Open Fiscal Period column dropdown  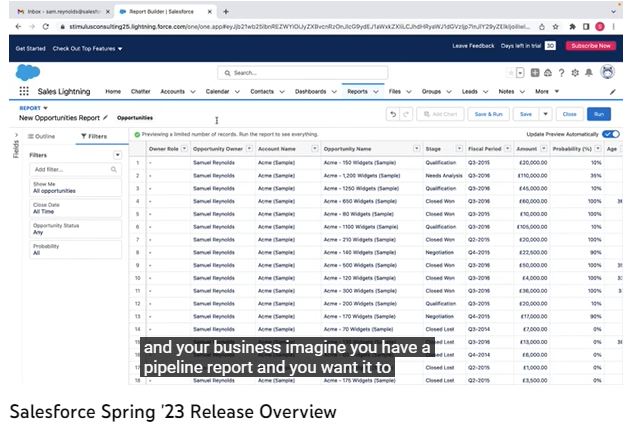(x=507, y=149)
